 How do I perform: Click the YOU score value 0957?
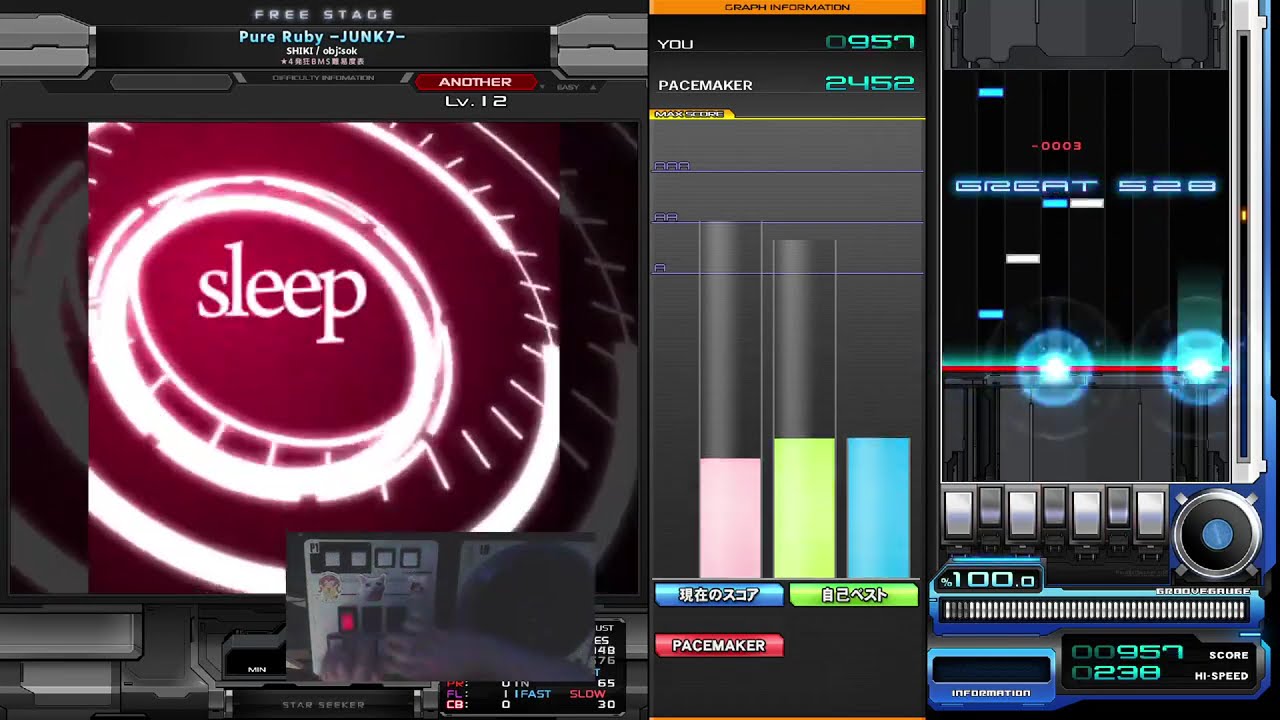[870, 42]
